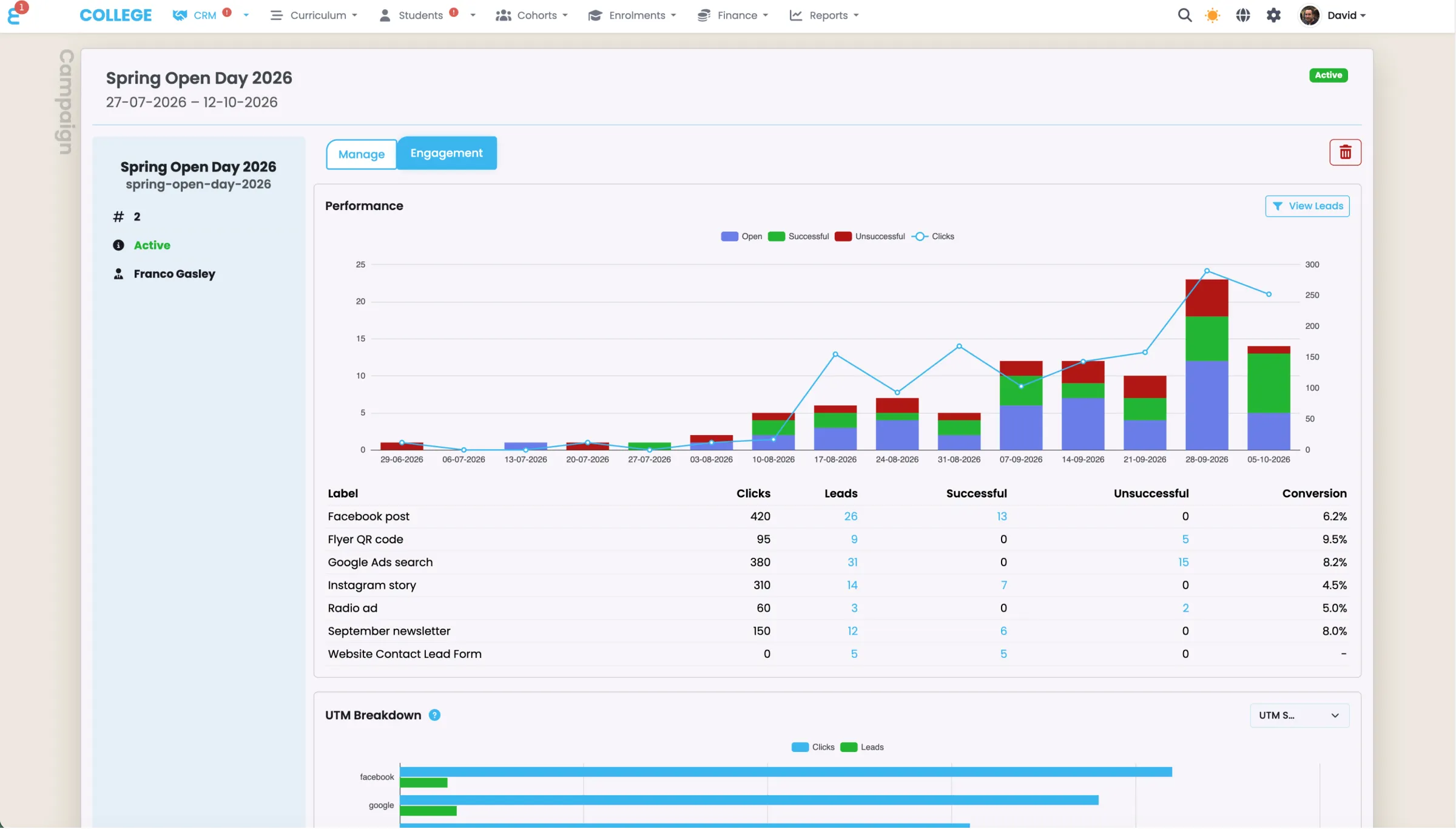Toggle the Open series in Performance legend

click(741, 237)
